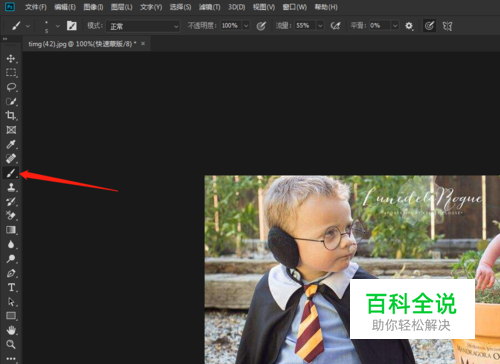Image resolution: width=500 pixels, height=364 pixels.
Task: Select the Clone Stamp tool
Action: point(11,187)
